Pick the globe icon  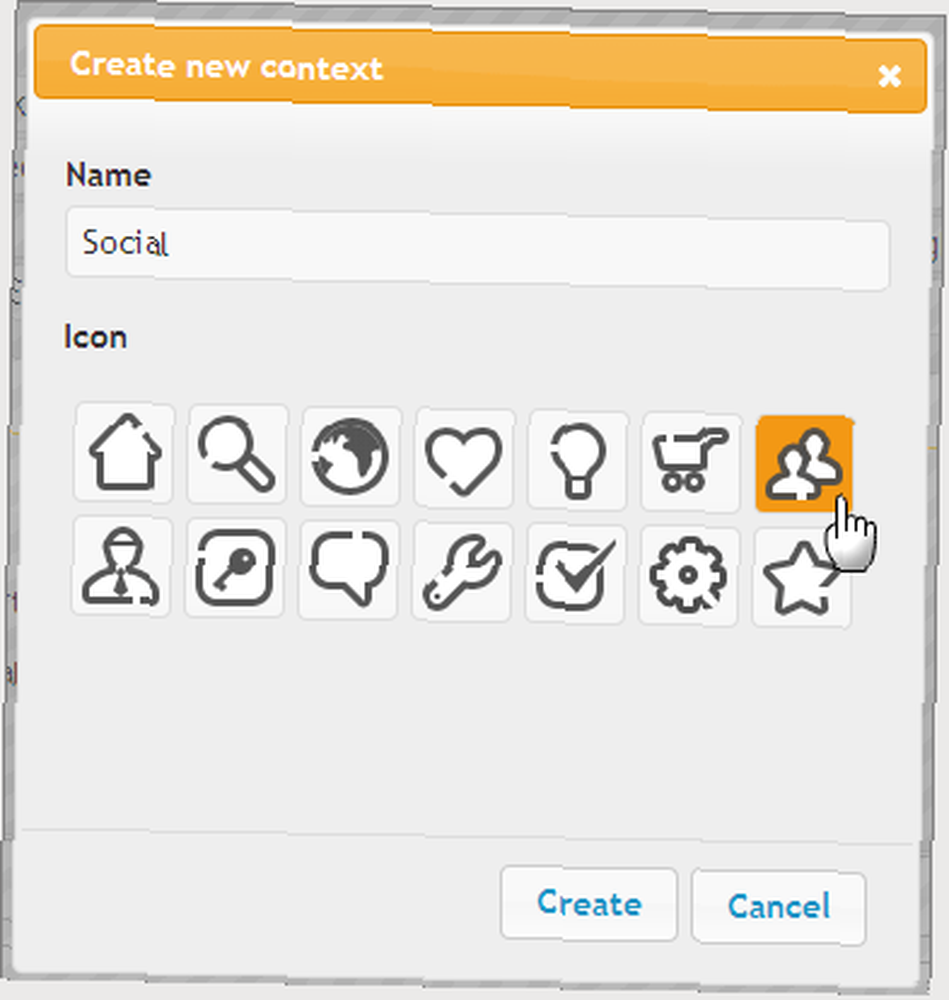351,457
